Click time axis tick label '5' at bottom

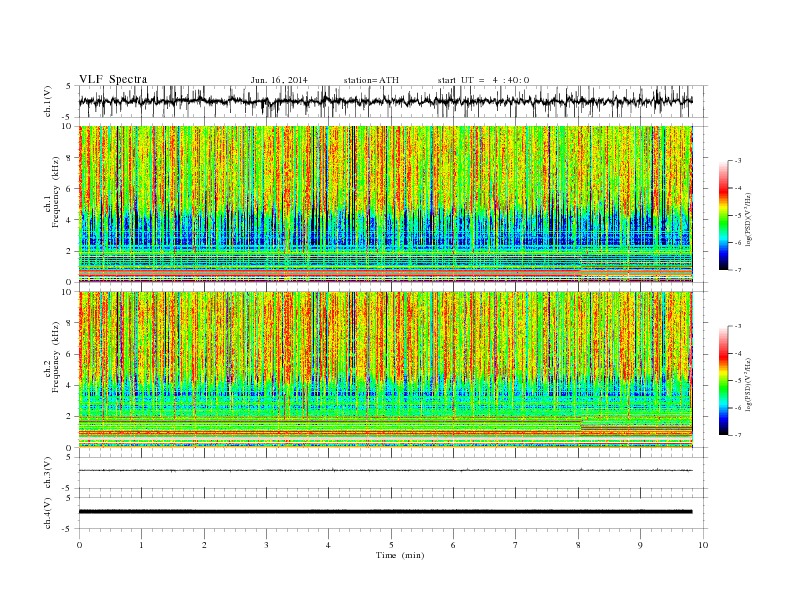coord(391,545)
